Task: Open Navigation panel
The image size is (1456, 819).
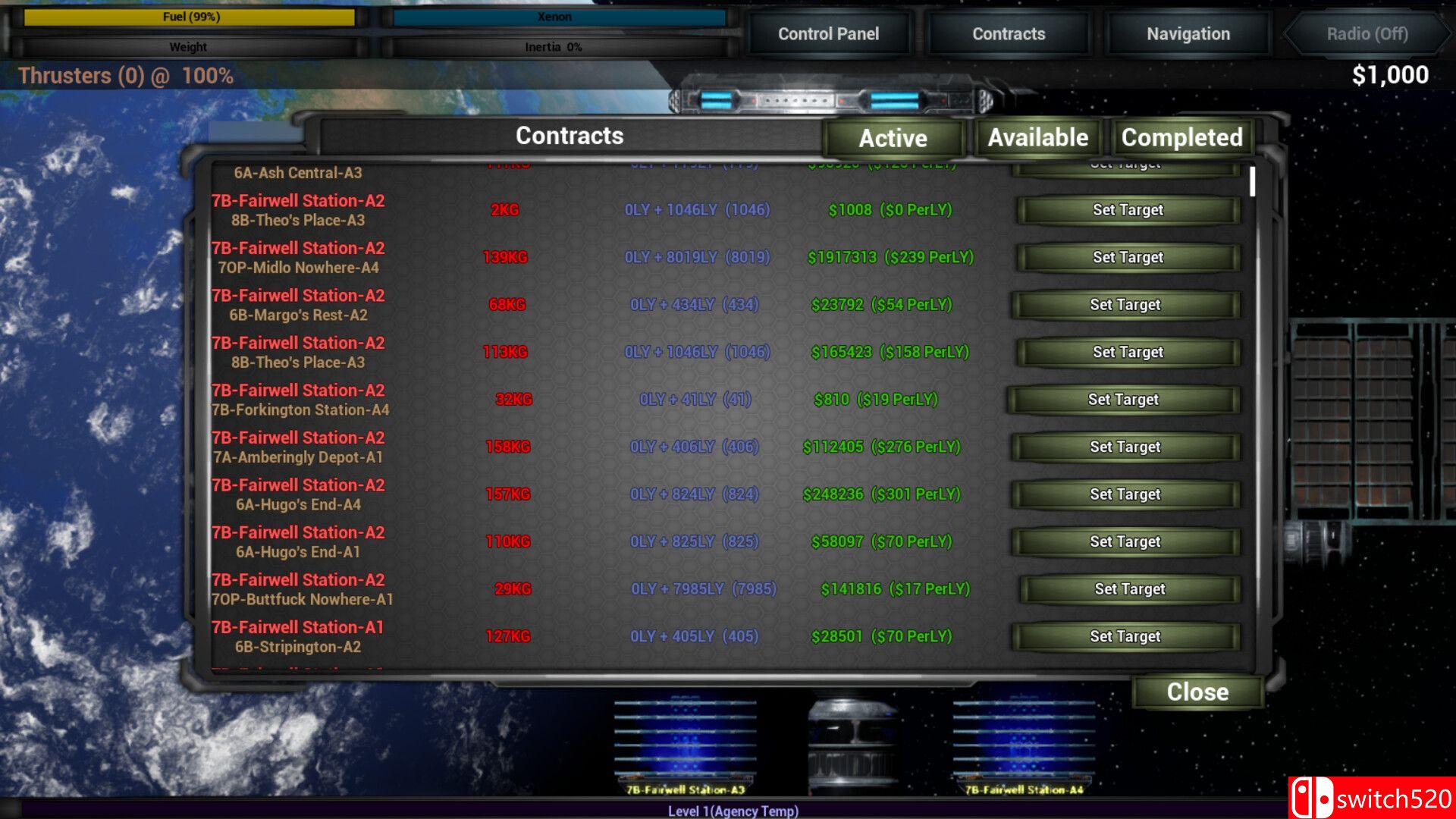Action: [x=1189, y=33]
